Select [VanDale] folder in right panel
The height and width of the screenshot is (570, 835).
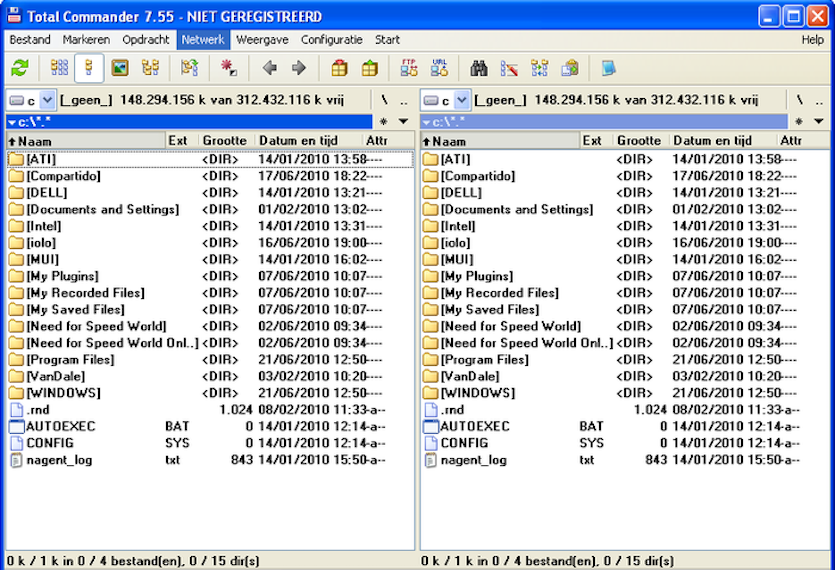pos(625,377)
